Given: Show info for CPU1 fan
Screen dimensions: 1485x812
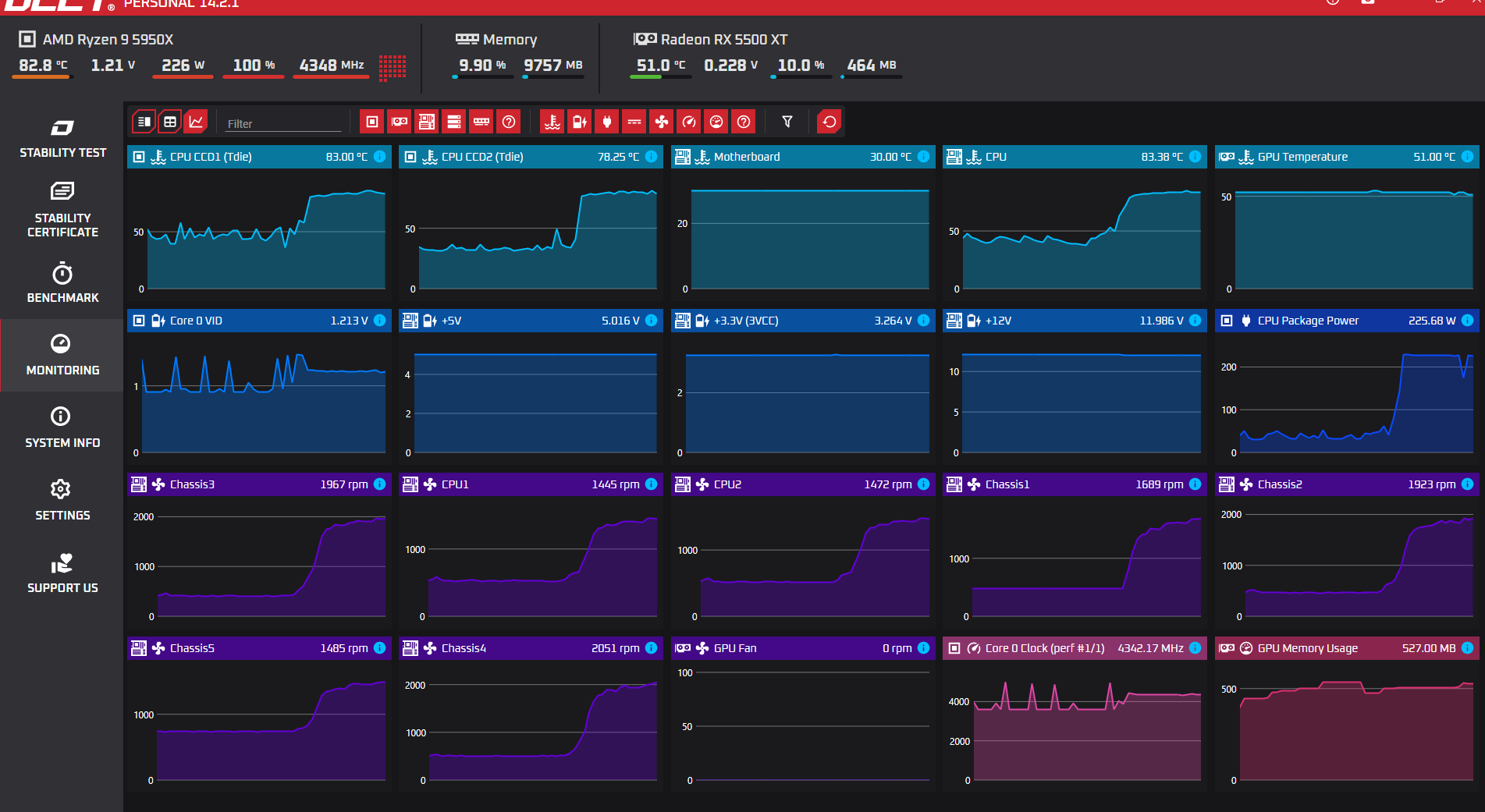Looking at the screenshot, I should coord(651,484).
